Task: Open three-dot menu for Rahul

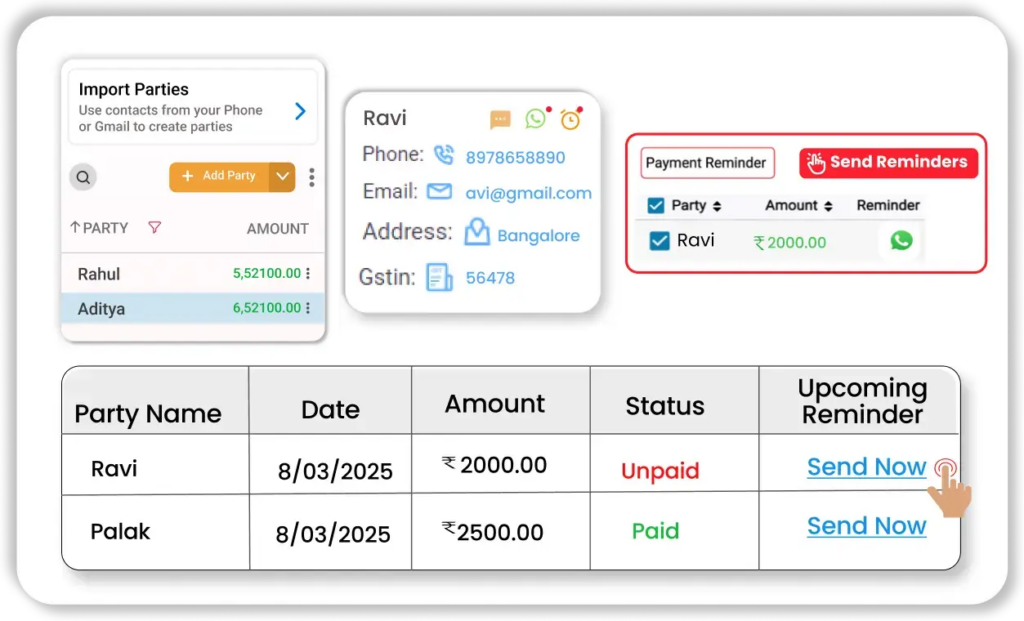Action: [308, 274]
